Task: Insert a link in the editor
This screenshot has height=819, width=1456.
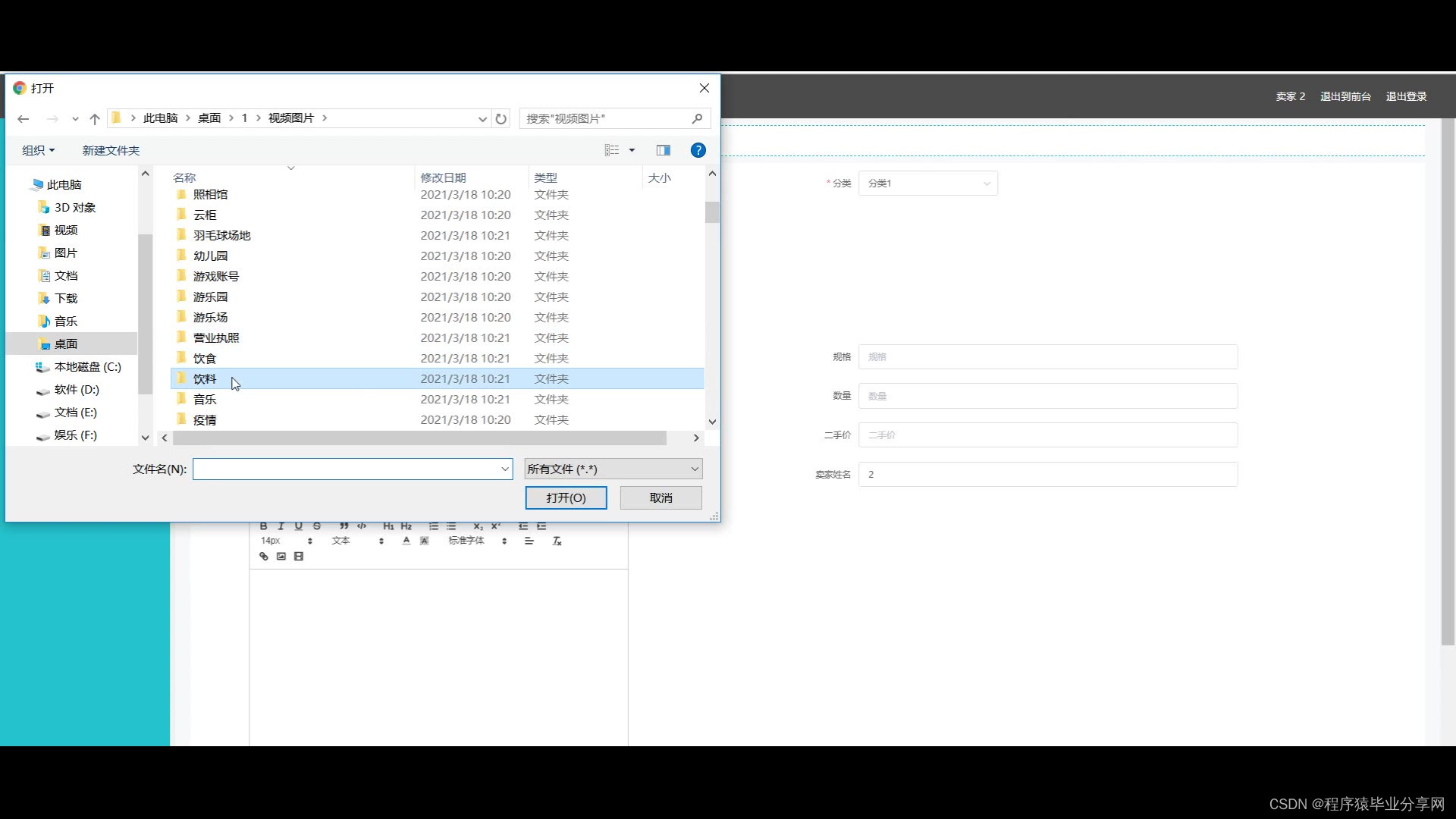Action: [x=264, y=557]
